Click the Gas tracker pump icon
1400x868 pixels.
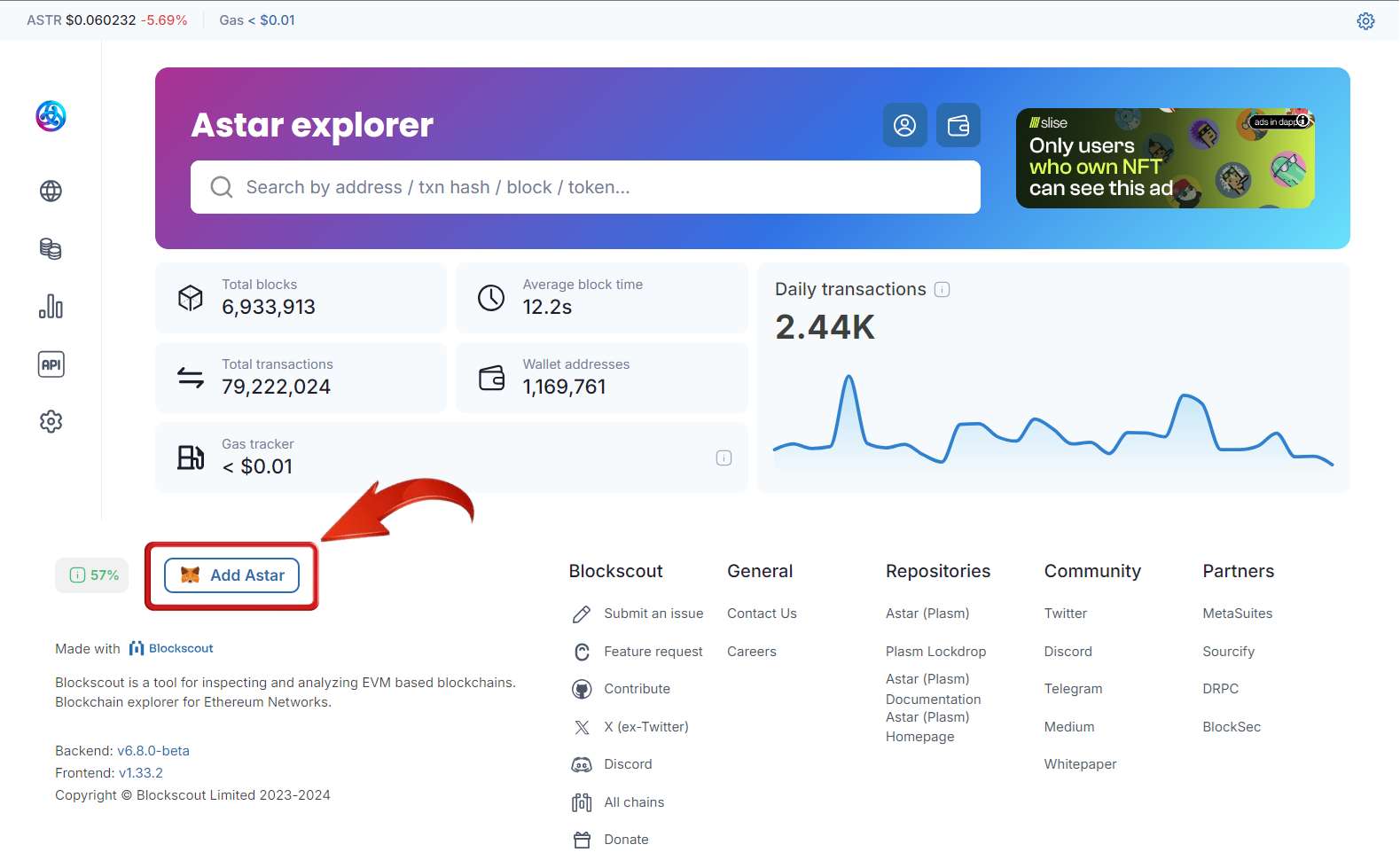coord(191,457)
